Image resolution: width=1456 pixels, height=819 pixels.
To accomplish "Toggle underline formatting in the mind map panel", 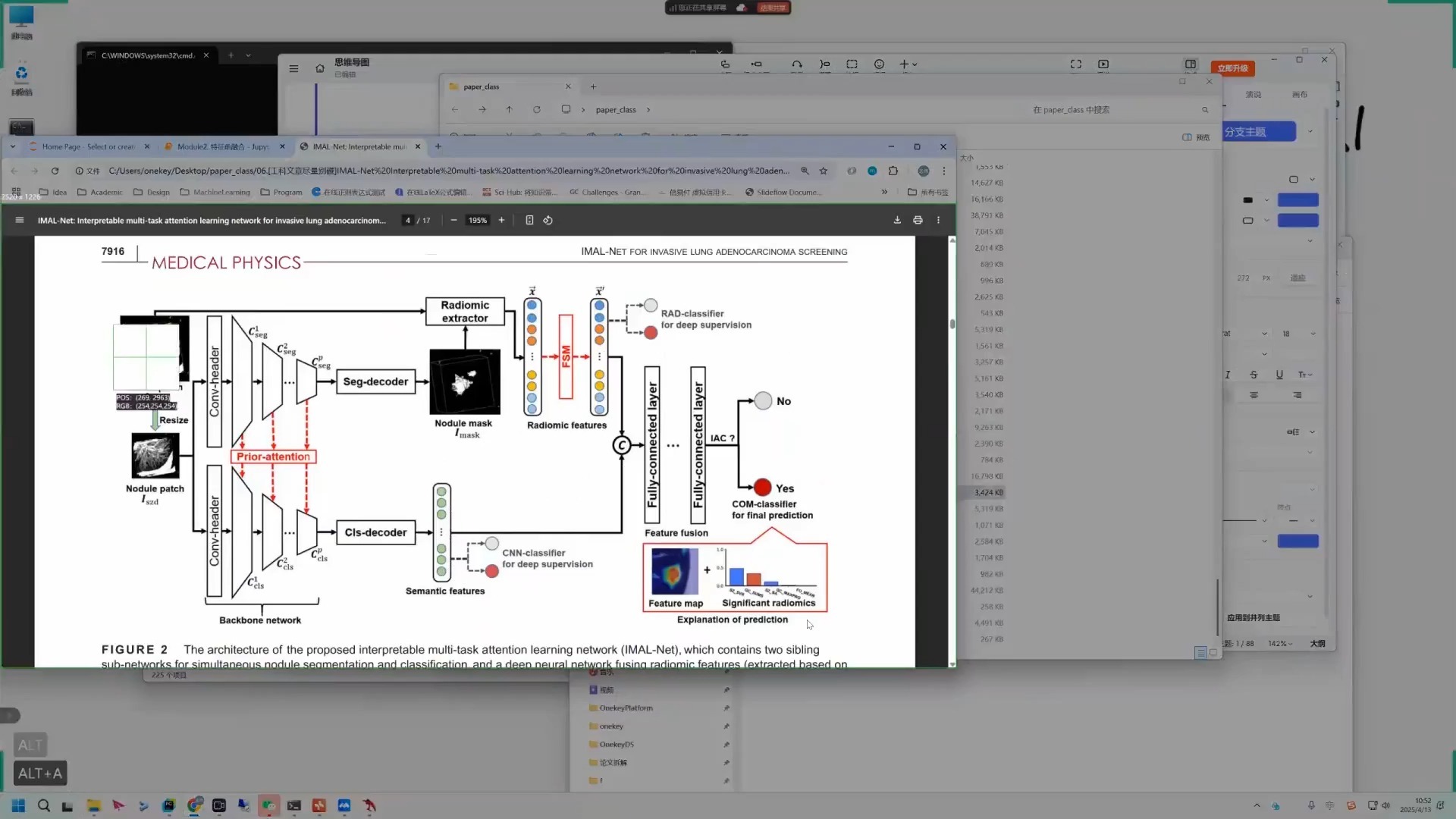I will [x=1279, y=375].
